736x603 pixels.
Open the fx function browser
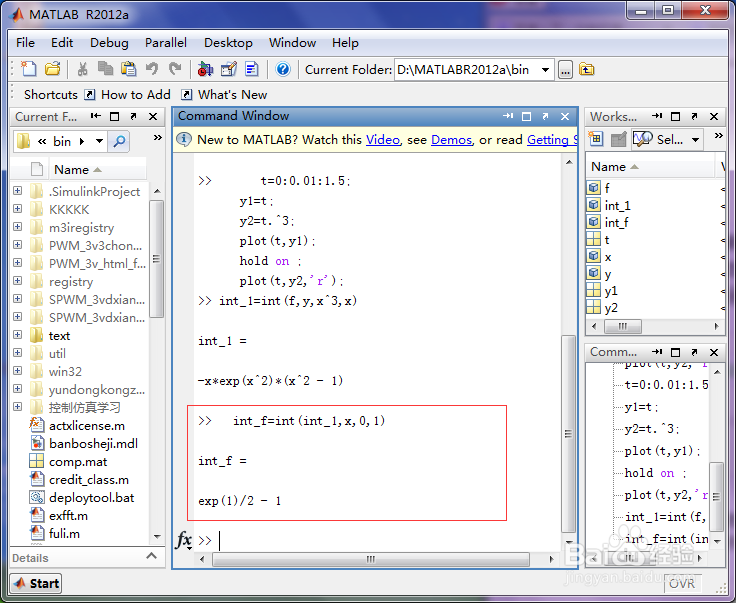pos(184,540)
